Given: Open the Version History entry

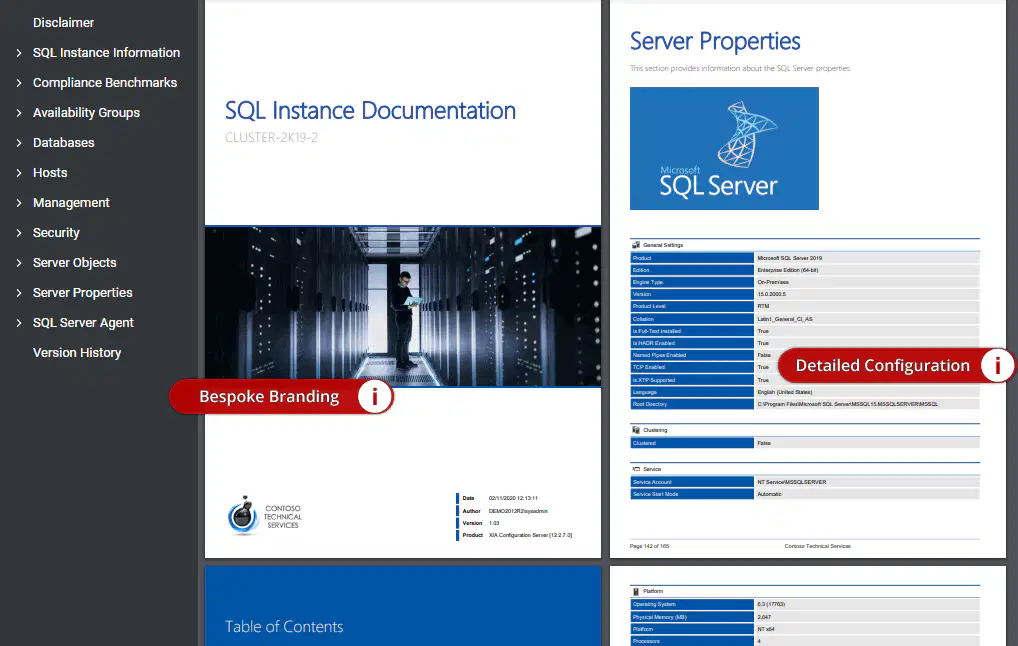Looking at the screenshot, I should pyautogui.click(x=77, y=353).
